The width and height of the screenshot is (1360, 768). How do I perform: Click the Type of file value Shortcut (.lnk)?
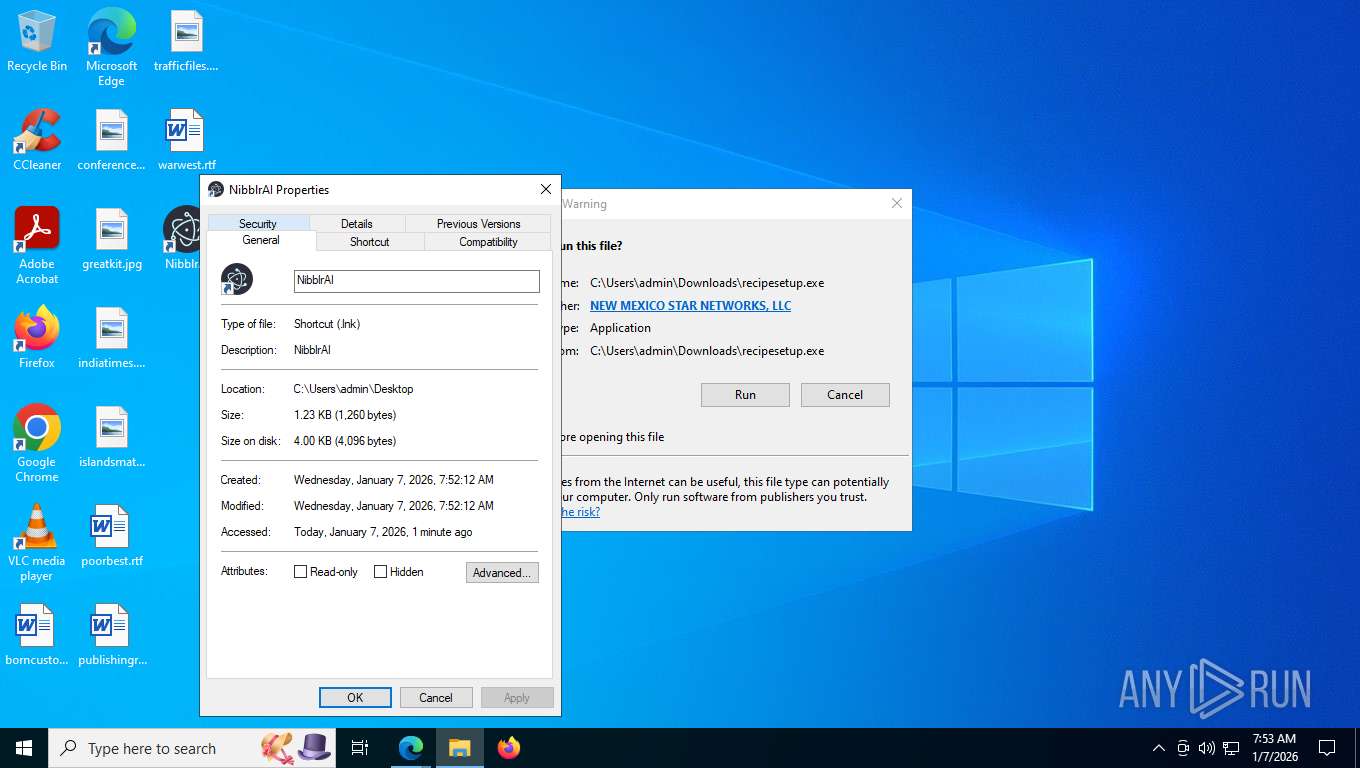point(327,324)
